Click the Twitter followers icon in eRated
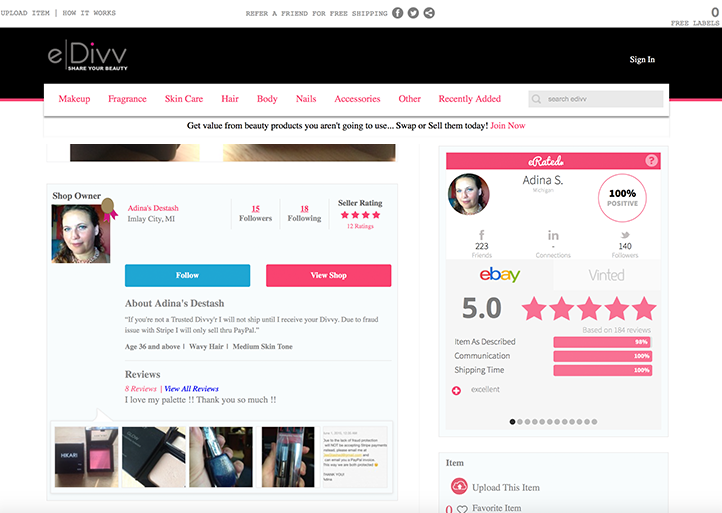This screenshot has height=513, width=722. 625,235
